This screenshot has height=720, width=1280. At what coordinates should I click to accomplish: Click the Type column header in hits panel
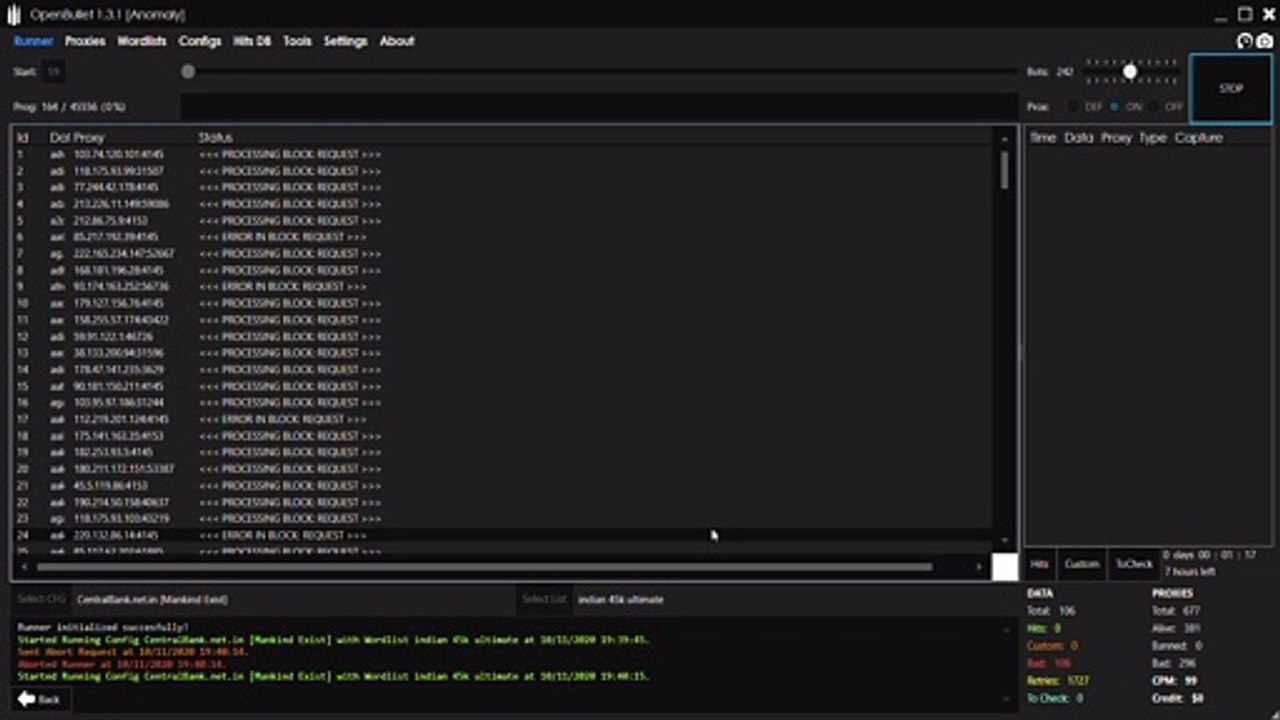click(1153, 137)
